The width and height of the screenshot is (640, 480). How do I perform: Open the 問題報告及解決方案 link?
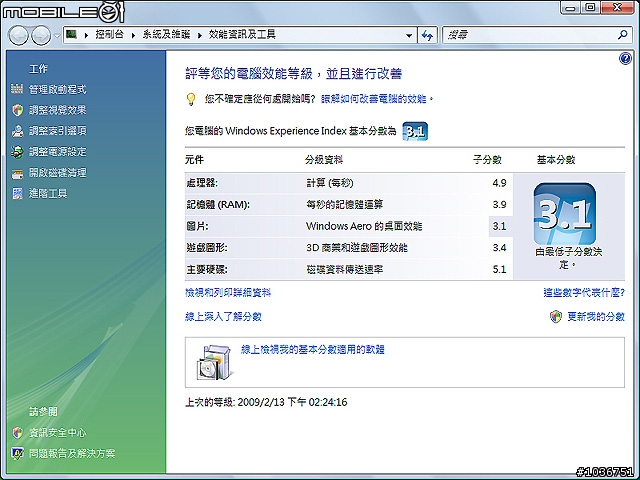pyautogui.click(x=72, y=453)
